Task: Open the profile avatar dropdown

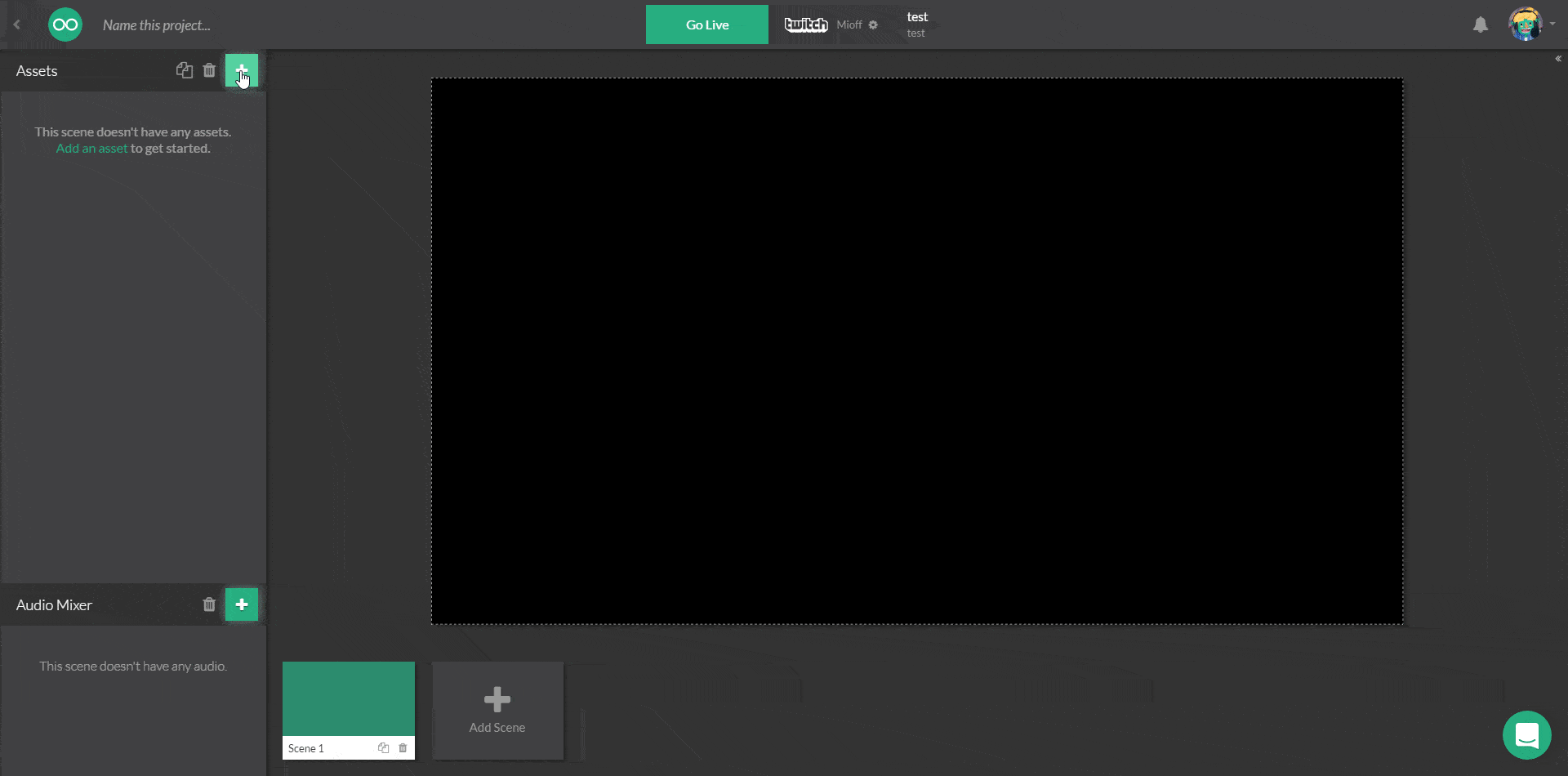Action: (1527, 24)
